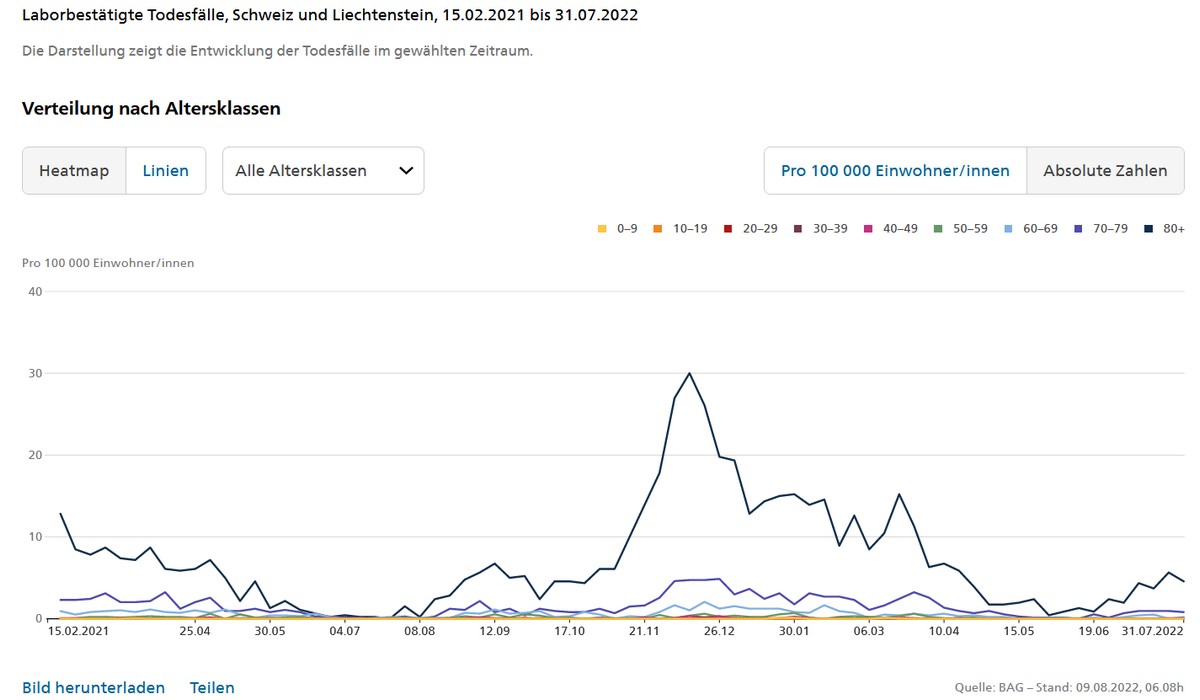The width and height of the screenshot is (1200, 700).
Task: Click the 15.02.2021 start date label
Action: tap(78, 631)
